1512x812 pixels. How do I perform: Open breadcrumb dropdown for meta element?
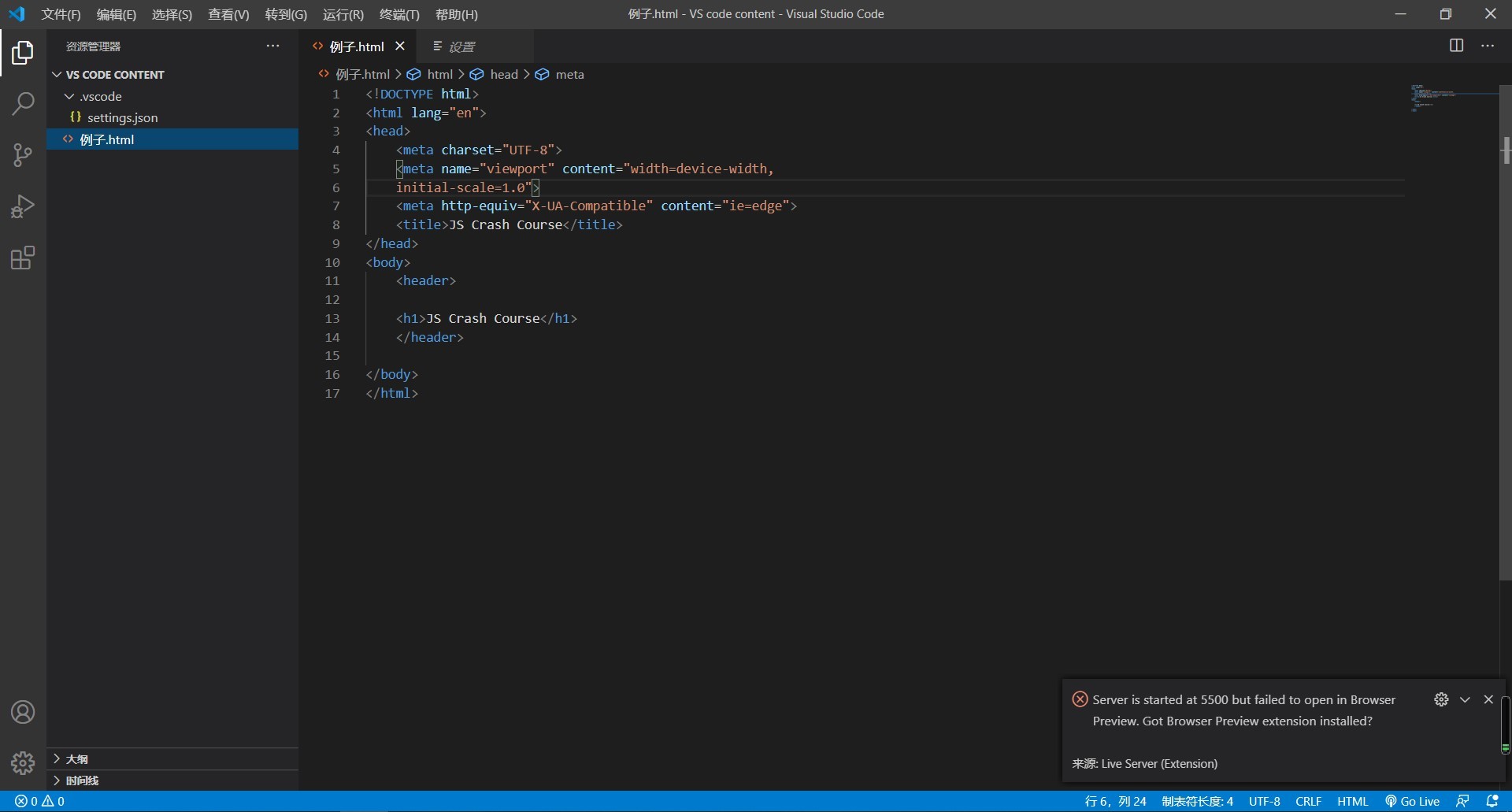(x=560, y=74)
